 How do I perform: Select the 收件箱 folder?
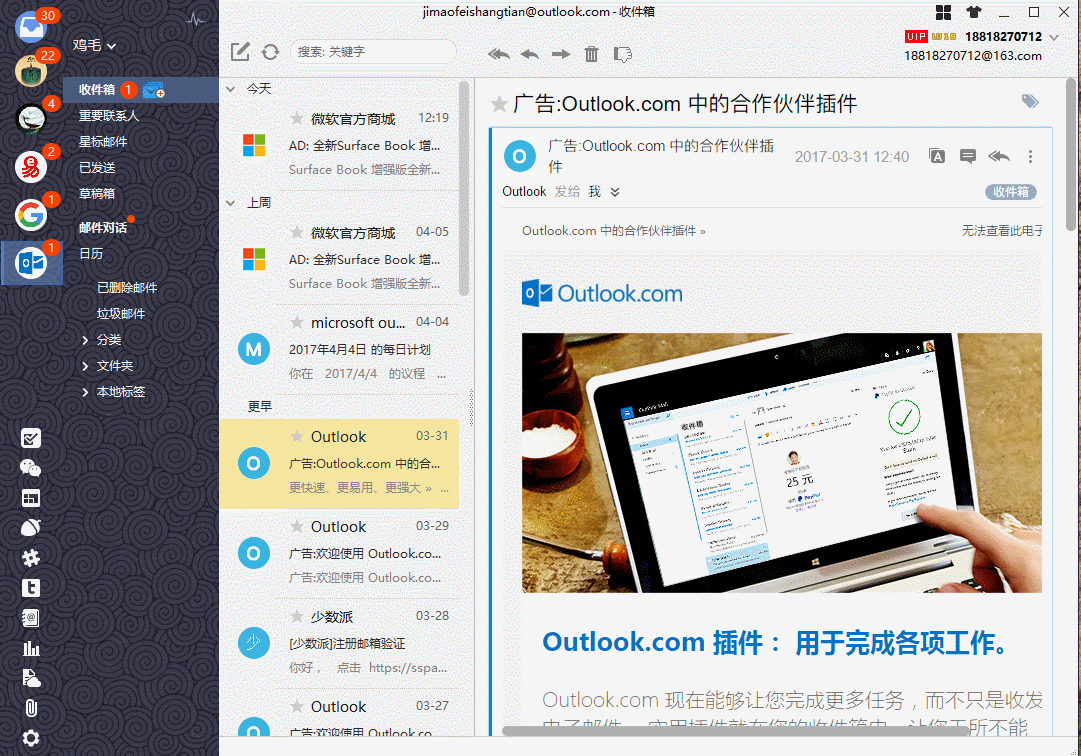coord(141,90)
